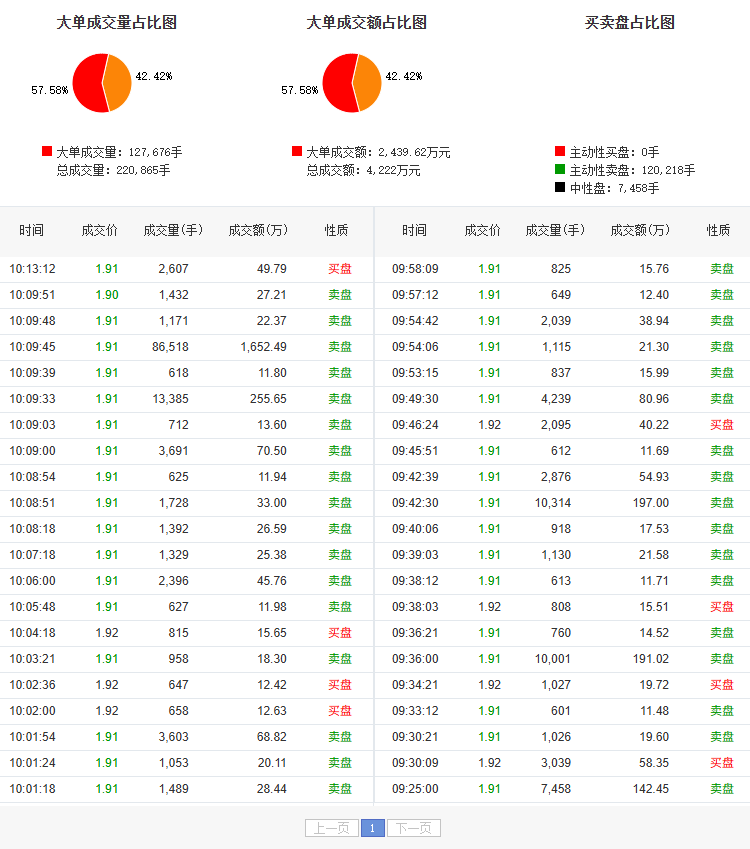Click the left table 成交价 column header
The width and height of the screenshot is (750, 849).
pyautogui.click(x=100, y=231)
